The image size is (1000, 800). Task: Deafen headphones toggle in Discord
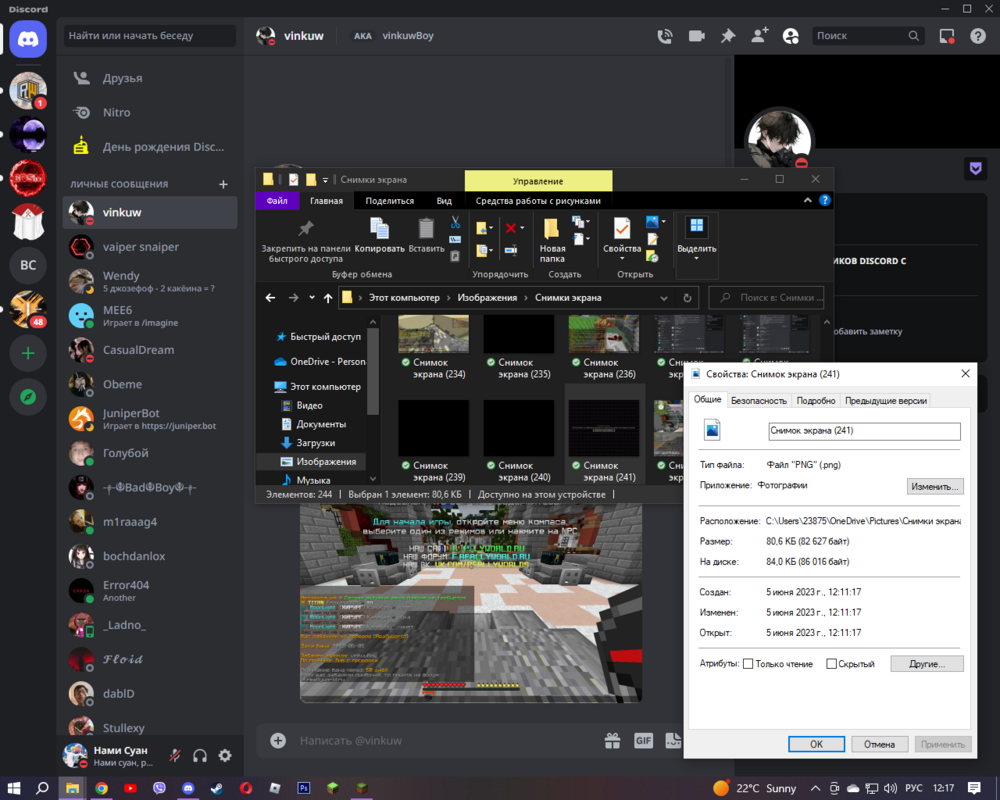[x=200, y=755]
